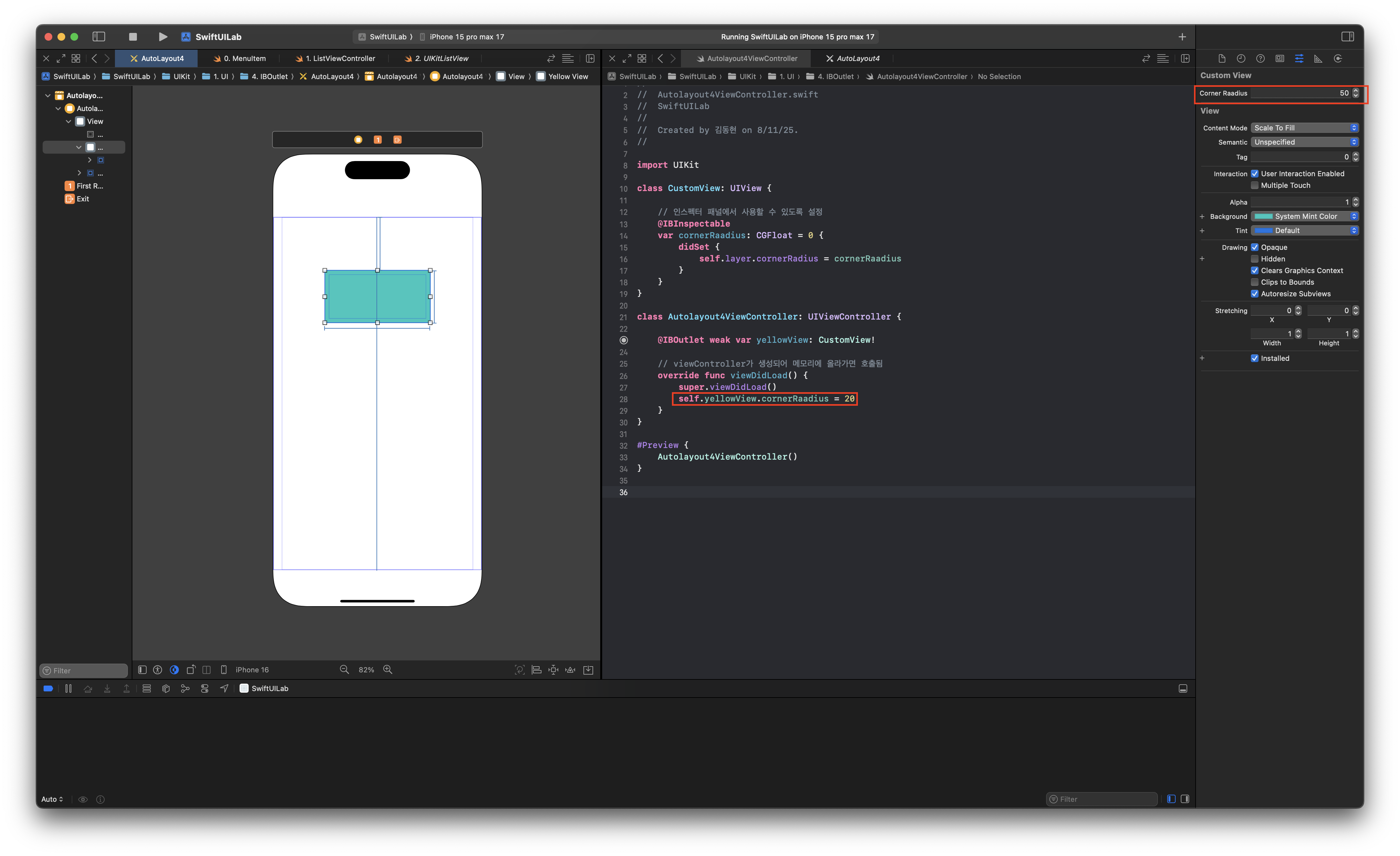This screenshot has height=856, width=1400.
Task: Collapse the View row in outline
Action: tap(68, 122)
